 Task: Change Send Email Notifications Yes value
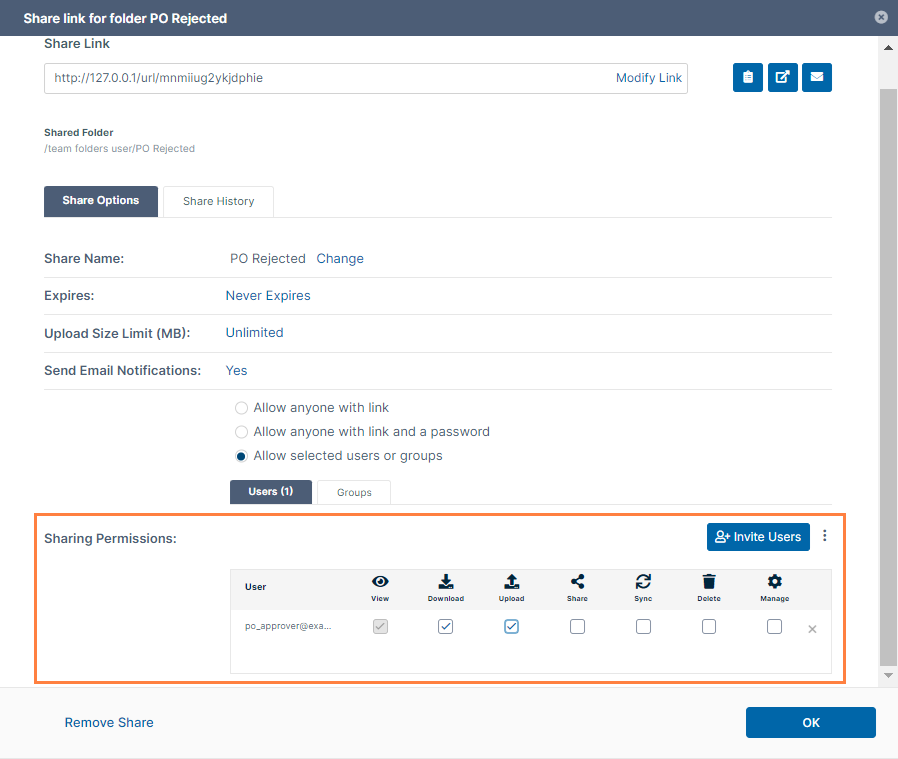[237, 370]
